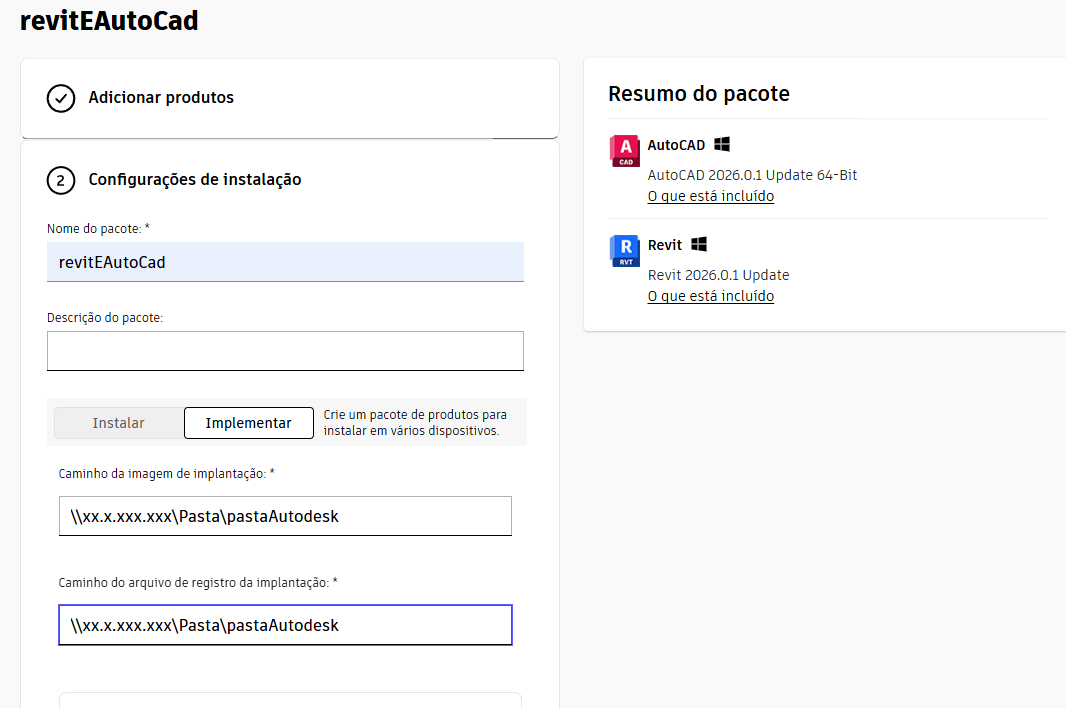Click the Windows logo beside AutoCAD
The image size is (1066, 708).
722,144
